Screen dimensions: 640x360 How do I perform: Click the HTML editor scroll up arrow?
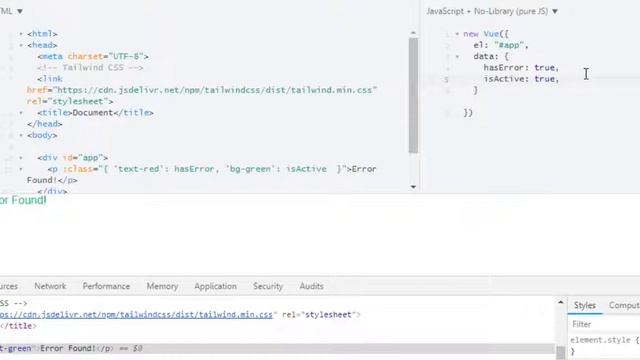click(x=413, y=33)
